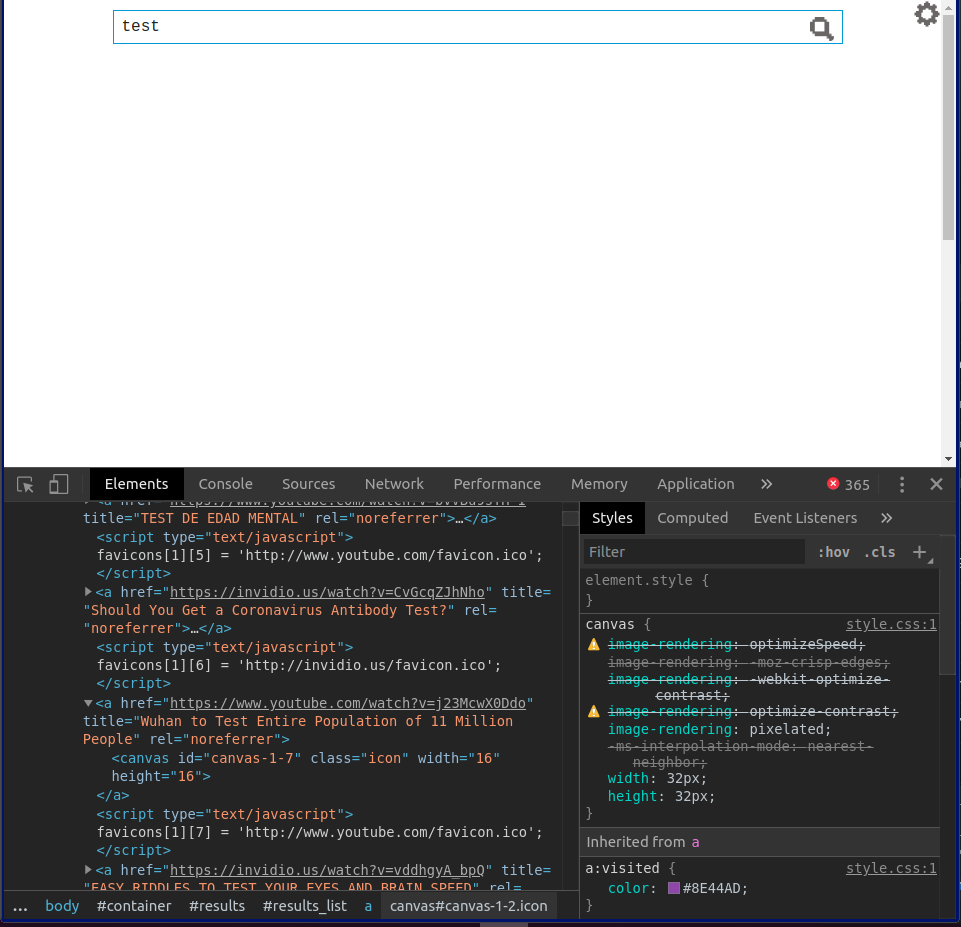Switch to the Computed styles tab
Viewport: 961px width, 927px height.
(693, 517)
